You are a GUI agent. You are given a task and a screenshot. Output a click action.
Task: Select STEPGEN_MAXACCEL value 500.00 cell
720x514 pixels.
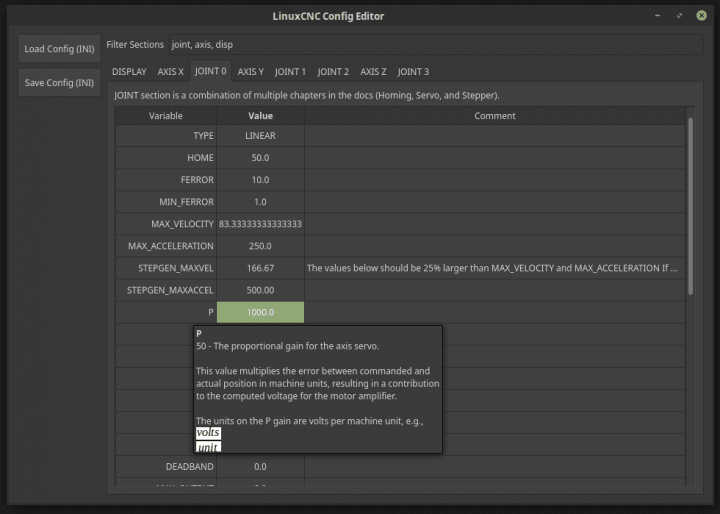point(260,290)
